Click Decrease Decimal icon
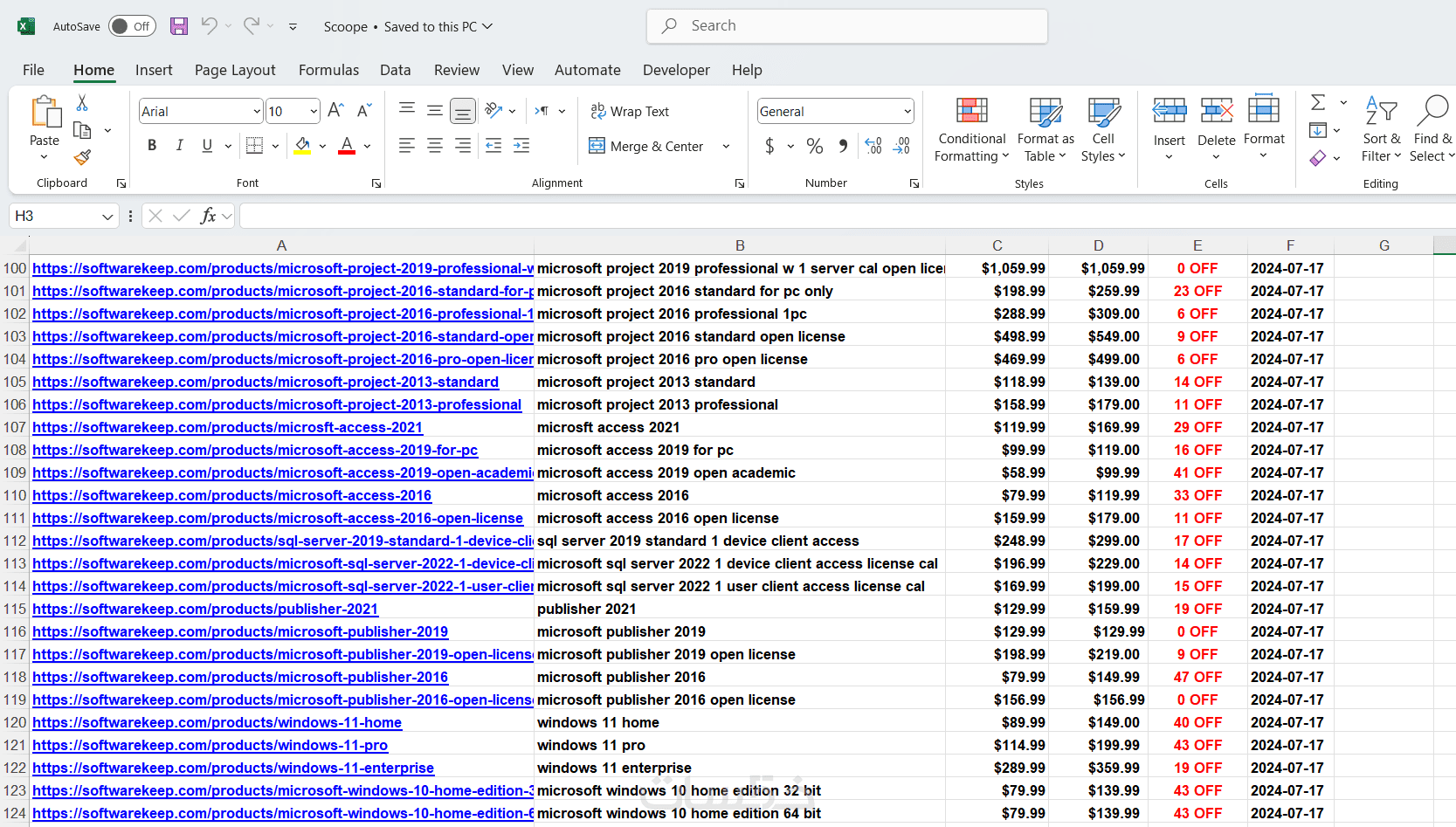This screenshot has width=1456, height=827. (x=902, y=146)
